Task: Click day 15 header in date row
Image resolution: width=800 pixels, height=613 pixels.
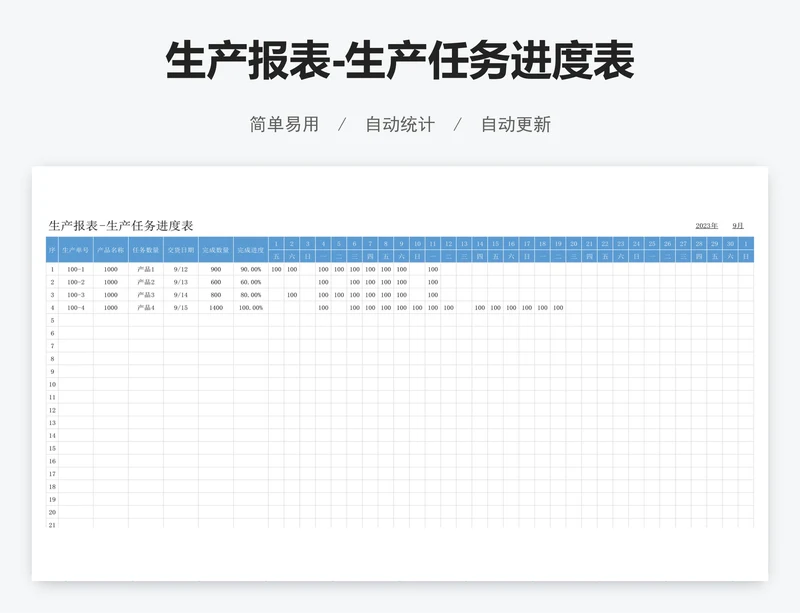Action: coord(495,243)
